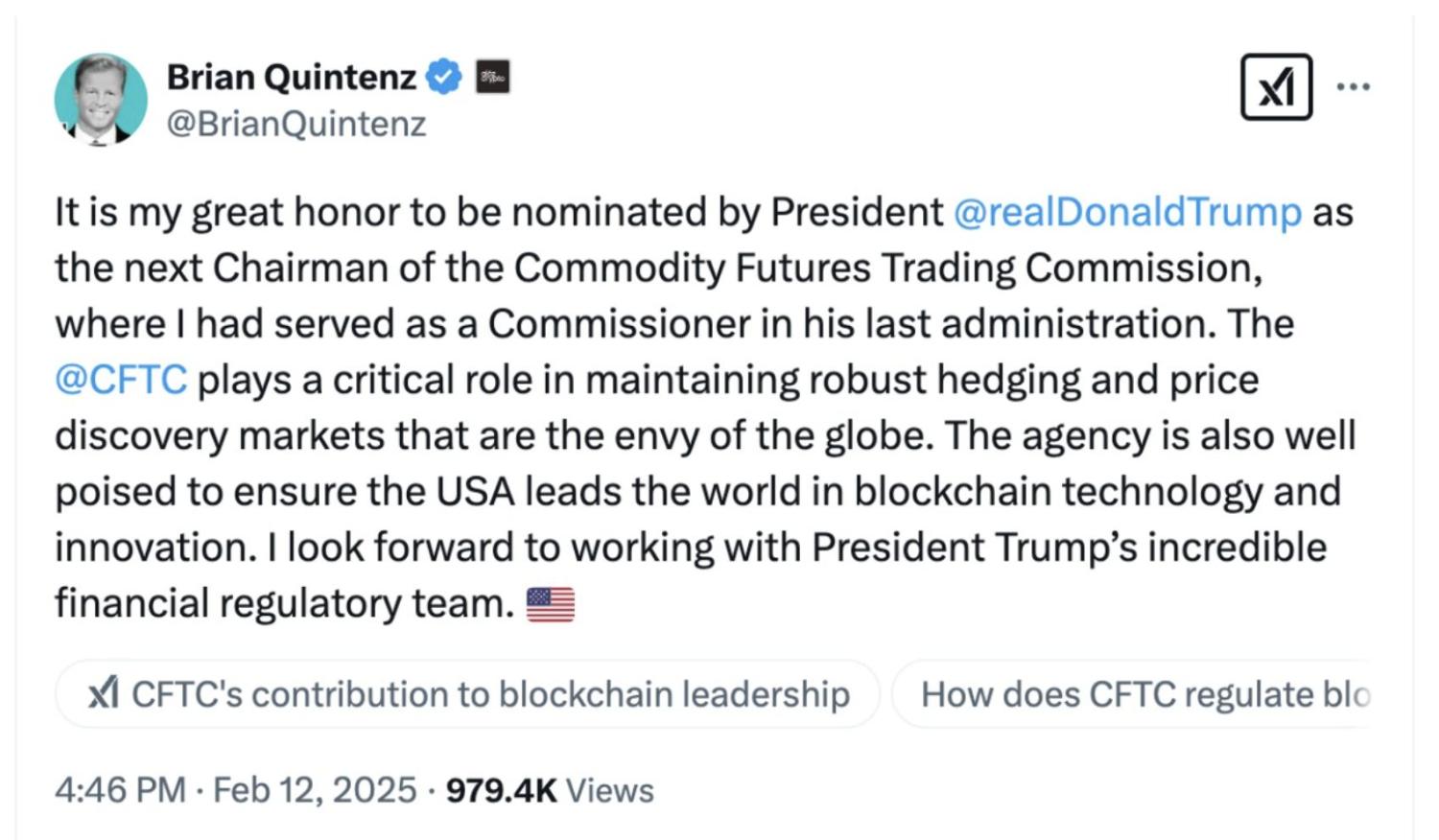Select the "CFTC's contribution to blockchain leadership" suggestion
1439x840 pixels.
(489, 693)
